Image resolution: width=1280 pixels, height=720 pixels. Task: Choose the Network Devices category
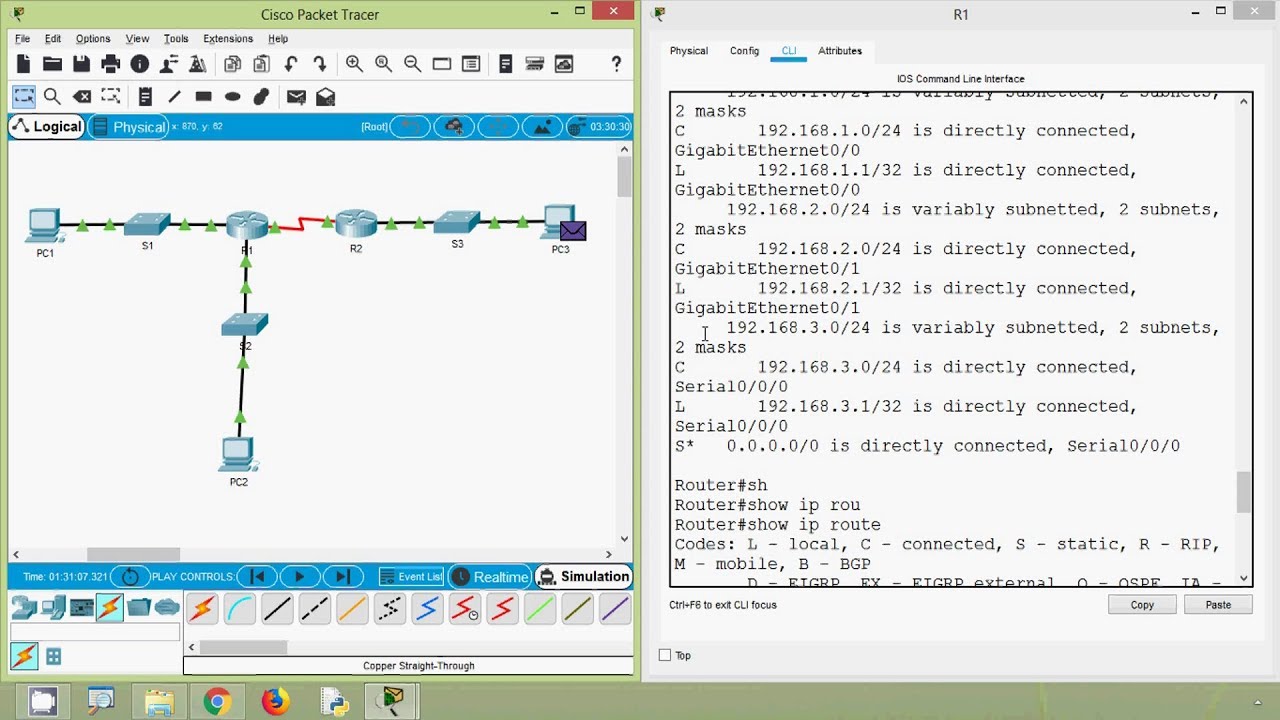(x=24, y=607)
